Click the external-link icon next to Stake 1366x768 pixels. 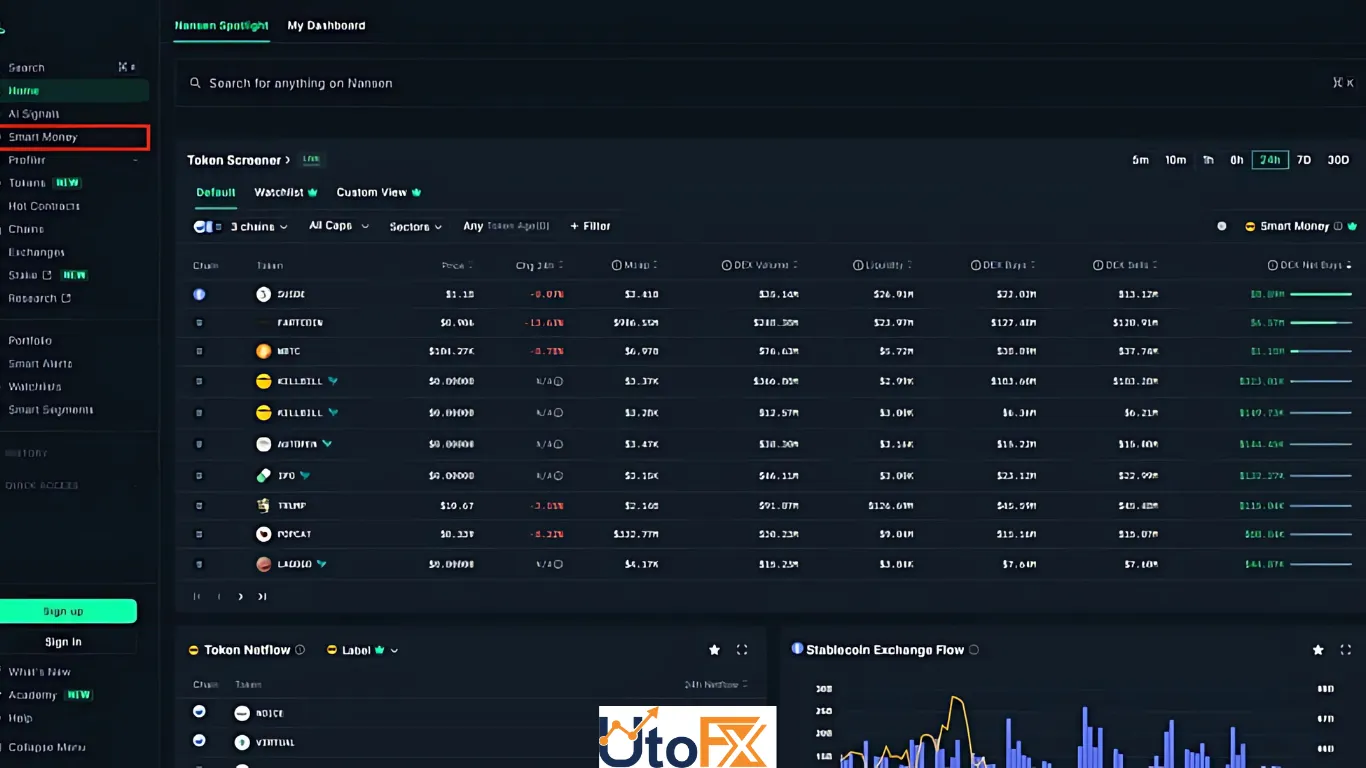(x=47, y=275)
